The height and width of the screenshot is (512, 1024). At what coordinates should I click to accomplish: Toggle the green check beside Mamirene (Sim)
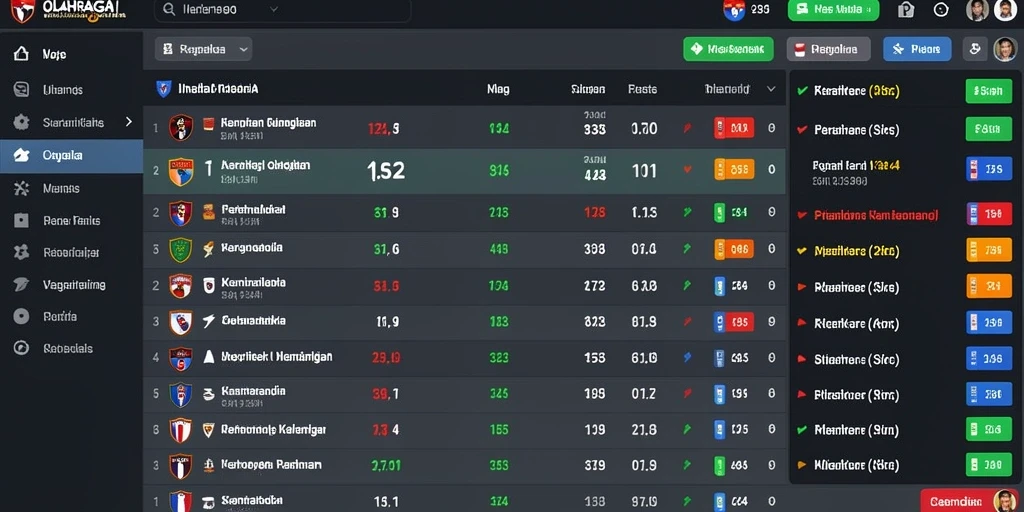(803, 430)
